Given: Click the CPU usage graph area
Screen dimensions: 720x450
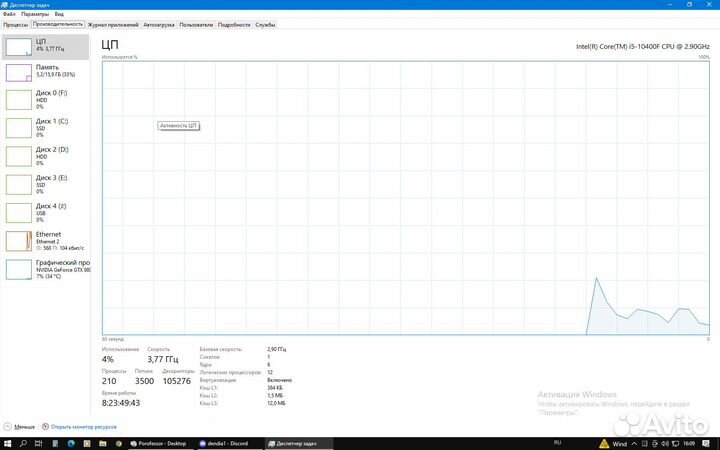Looking at the screenshot, I should tap(405, 198).
